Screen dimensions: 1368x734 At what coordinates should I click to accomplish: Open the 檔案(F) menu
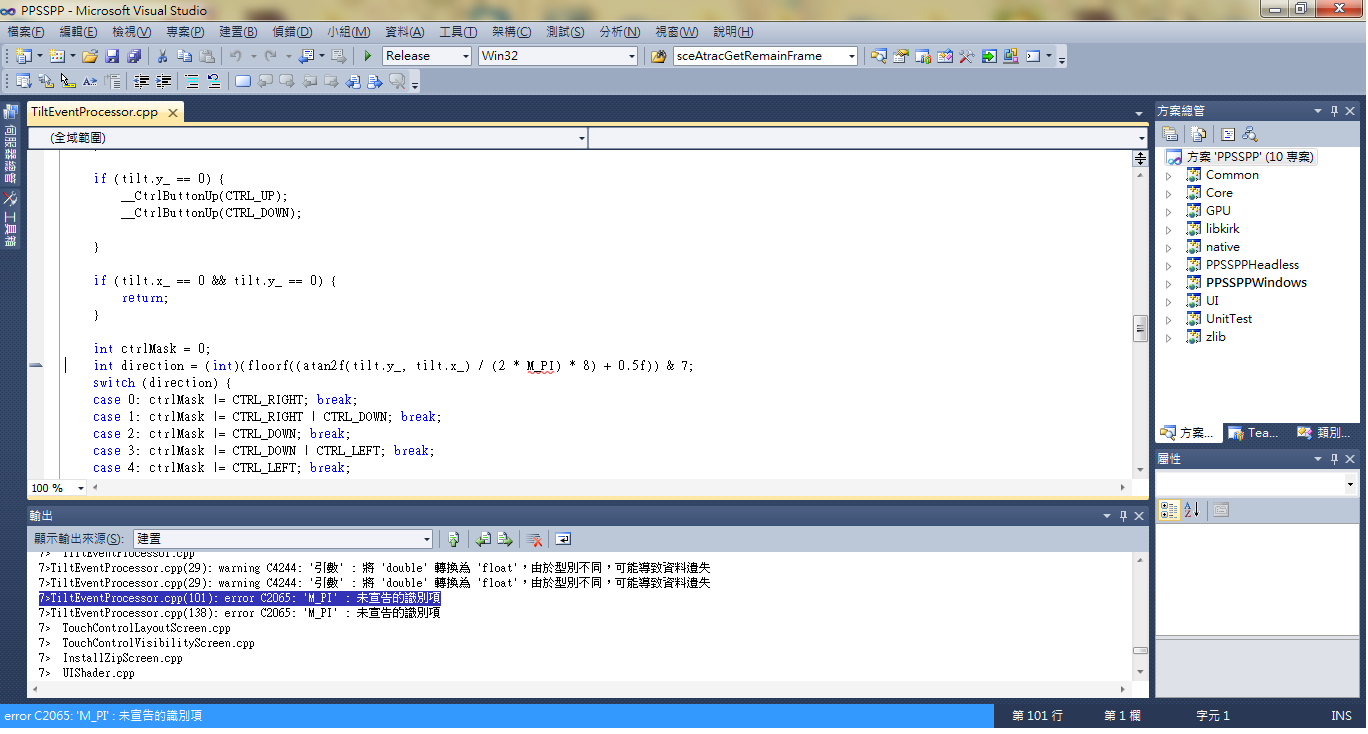coord(26,32)
